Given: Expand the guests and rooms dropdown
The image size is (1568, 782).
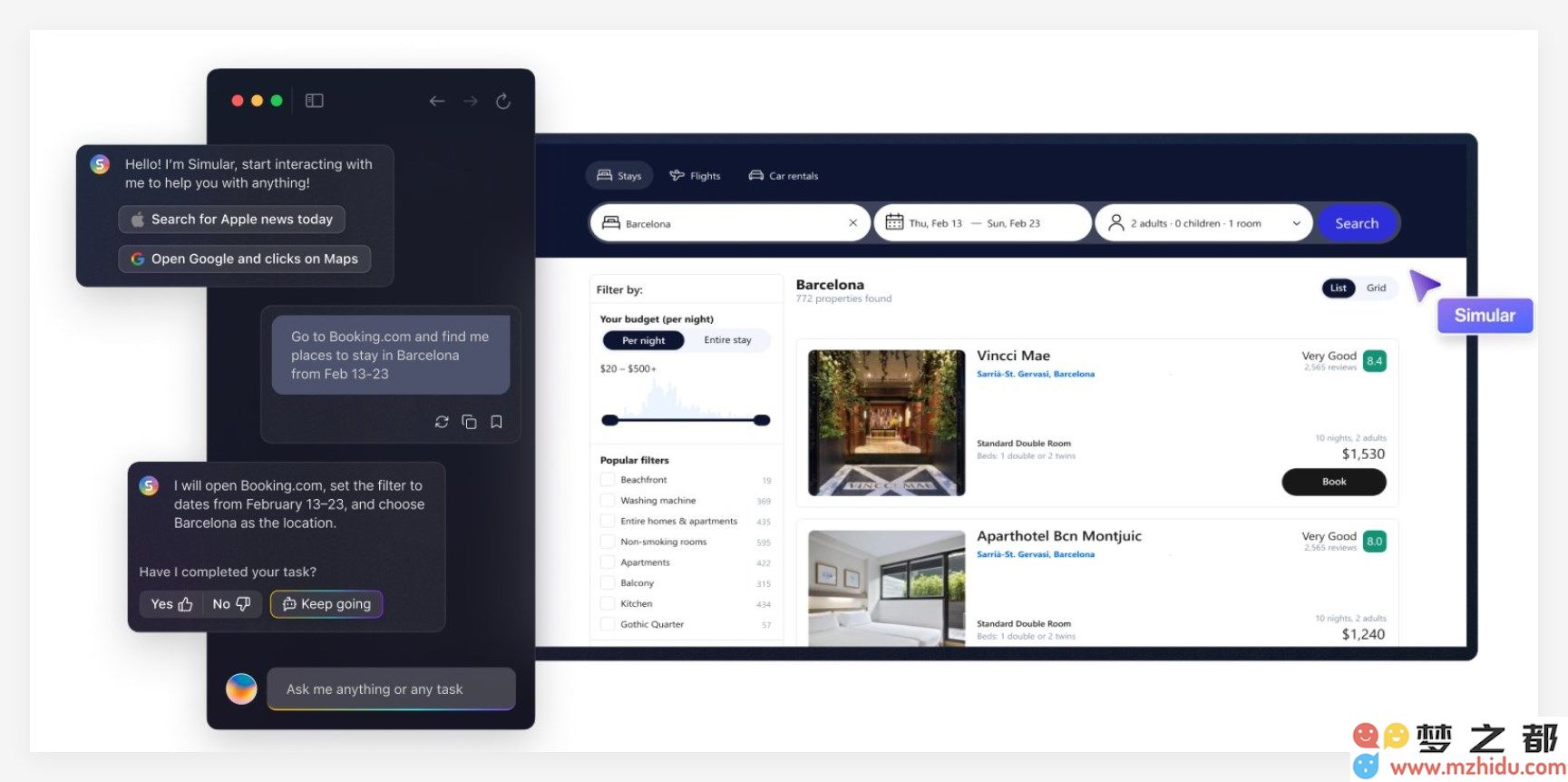Looking at the screenshot, I should coord(1297,223).
